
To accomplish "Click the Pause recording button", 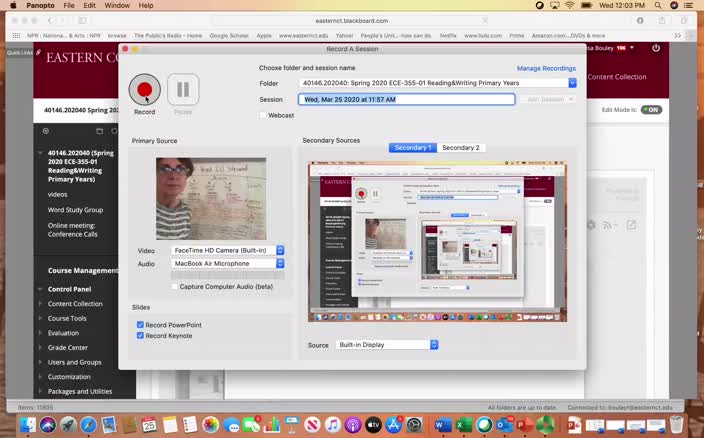I will [183, 90].
